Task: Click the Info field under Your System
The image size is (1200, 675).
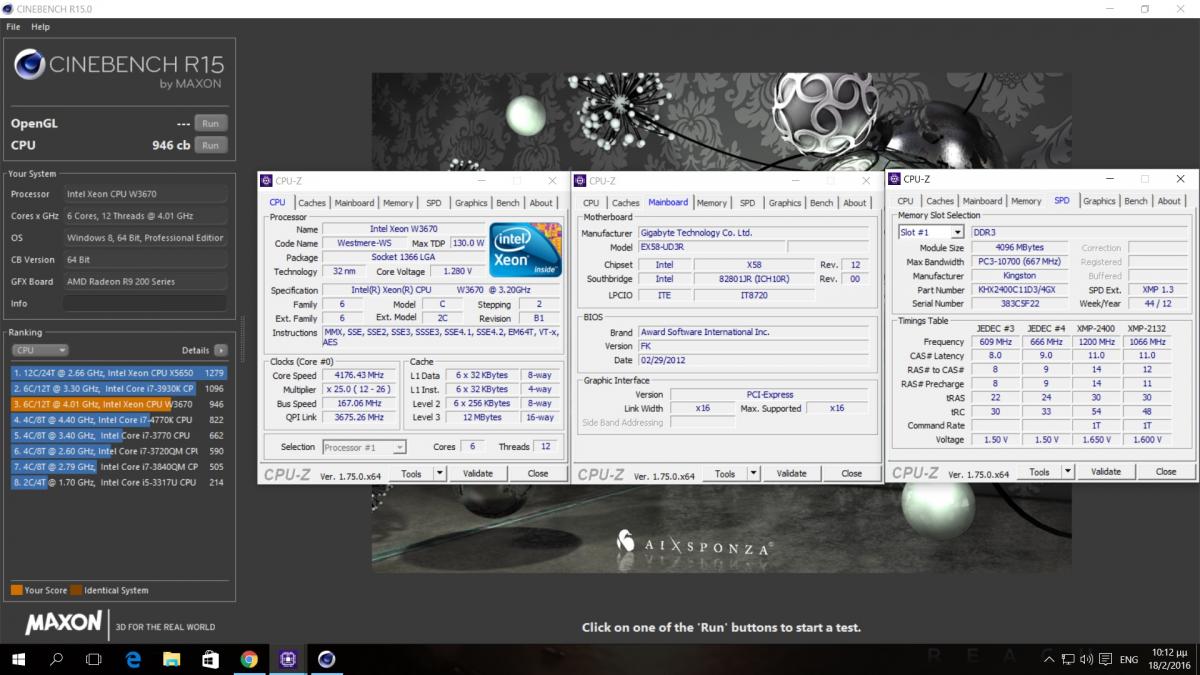Action: tap(146, 303)
